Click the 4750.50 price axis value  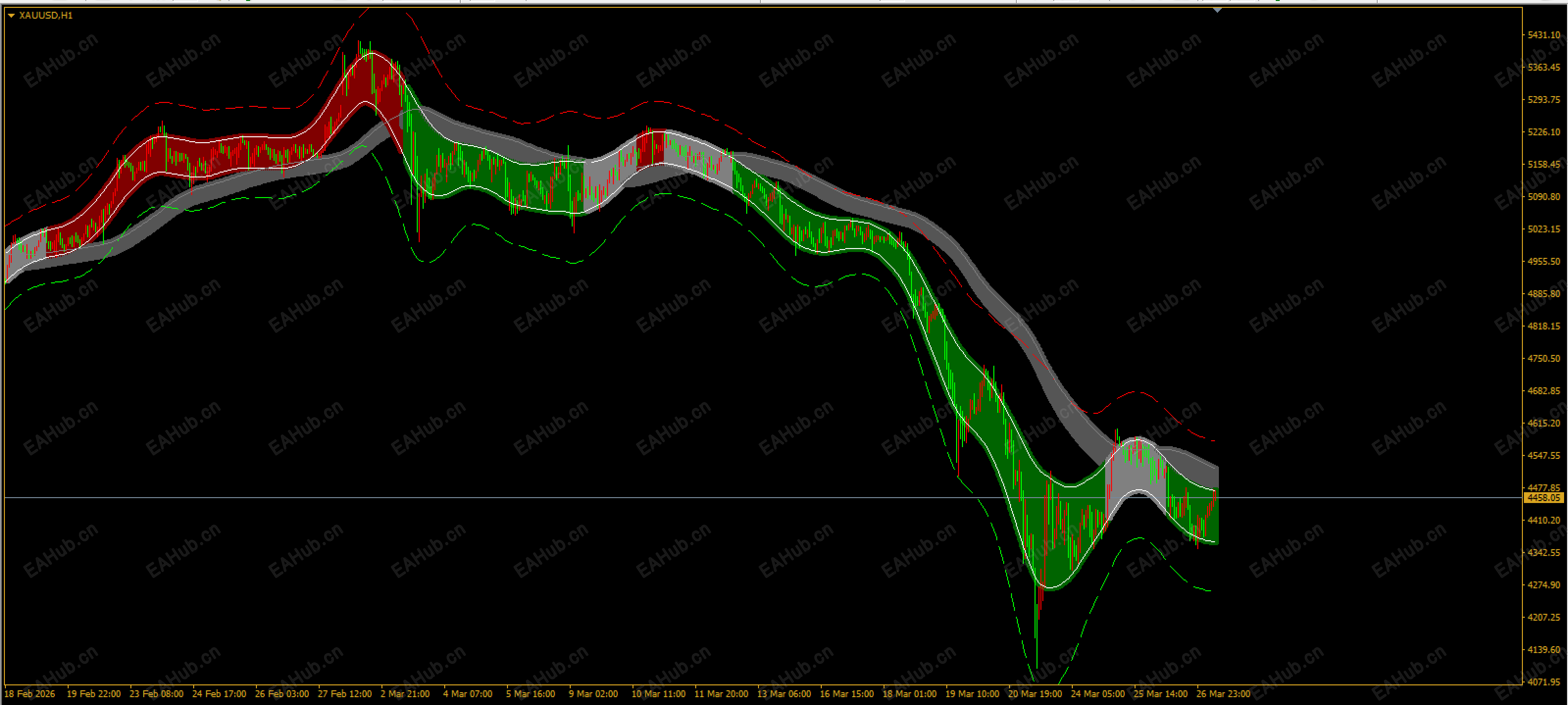(1543, 358)
